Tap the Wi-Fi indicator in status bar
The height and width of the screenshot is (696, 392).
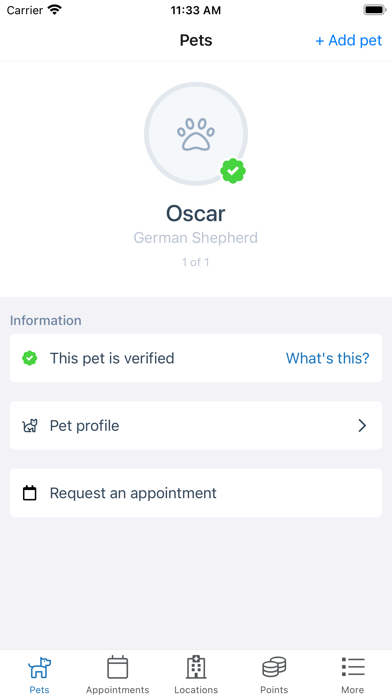tap(55, 10)
